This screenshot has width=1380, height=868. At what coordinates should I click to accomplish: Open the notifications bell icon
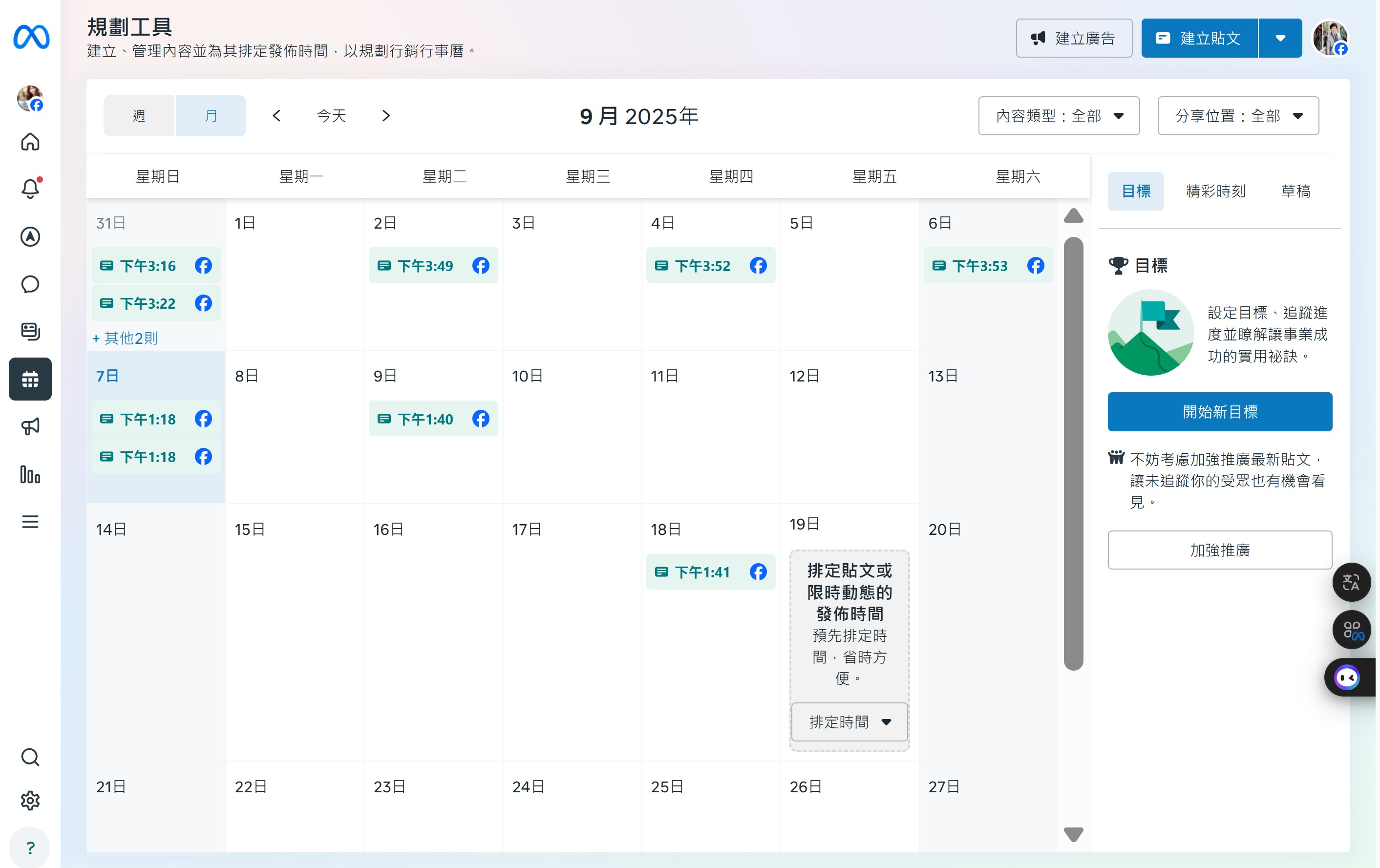(30, 189)
